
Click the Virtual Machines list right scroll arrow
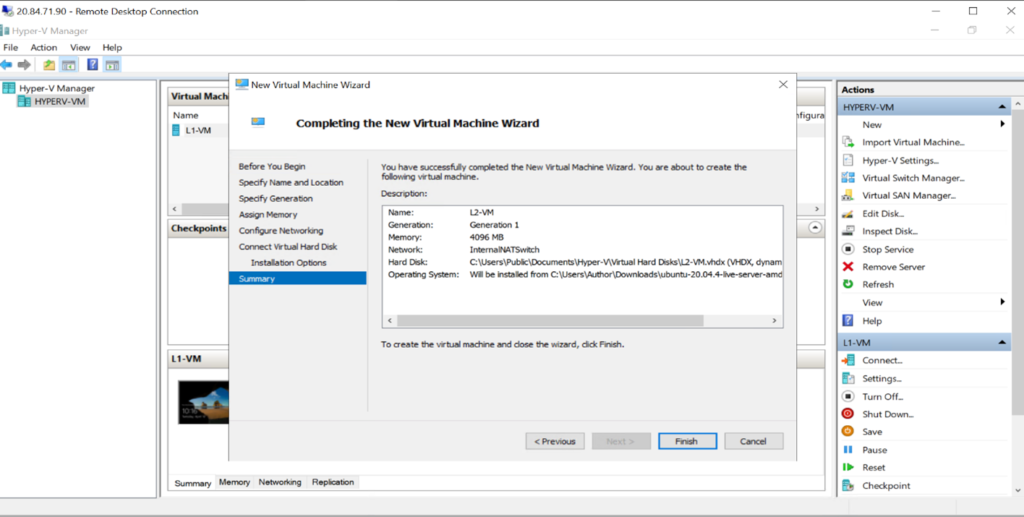(816, 209)
